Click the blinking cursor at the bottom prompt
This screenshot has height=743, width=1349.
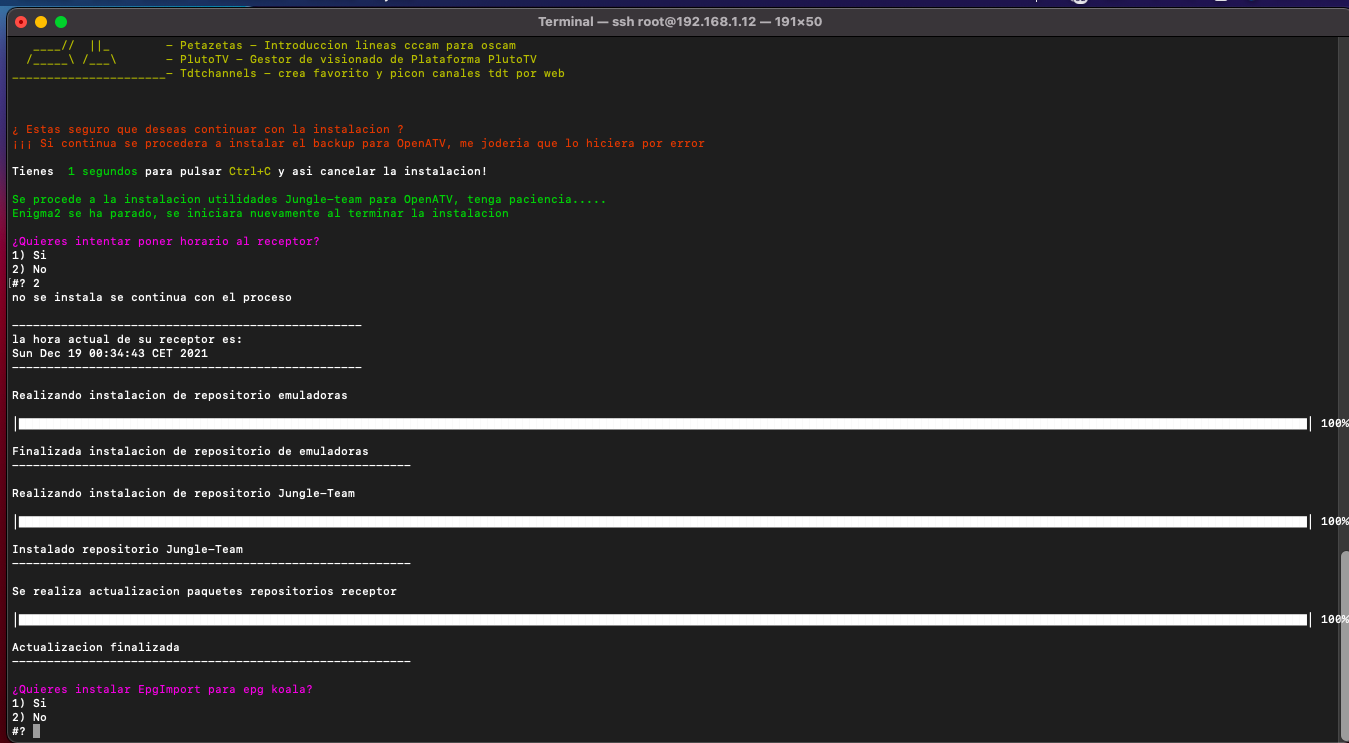[x=36, y=731]
